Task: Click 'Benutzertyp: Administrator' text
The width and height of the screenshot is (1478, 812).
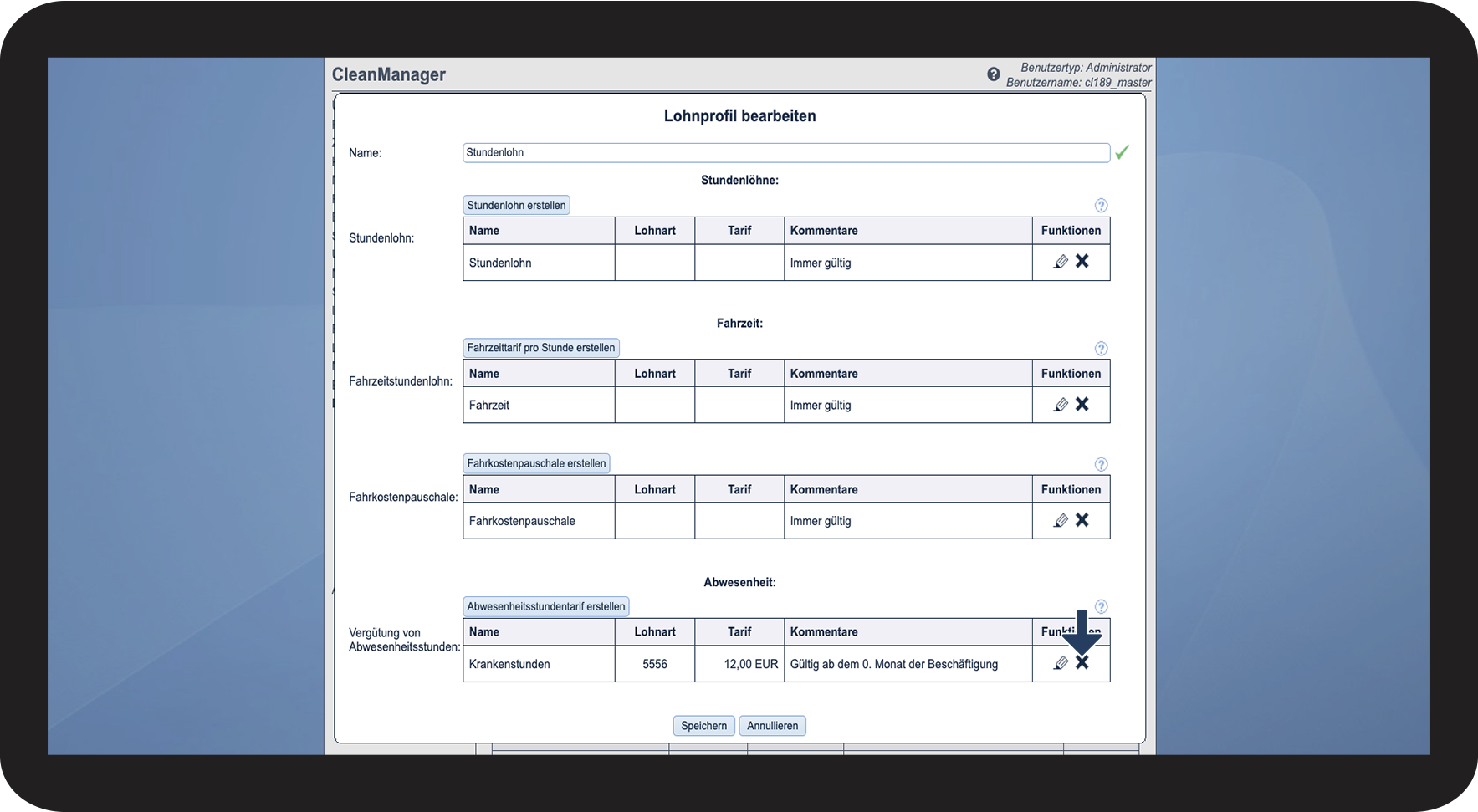Action: pos(1087,67)
